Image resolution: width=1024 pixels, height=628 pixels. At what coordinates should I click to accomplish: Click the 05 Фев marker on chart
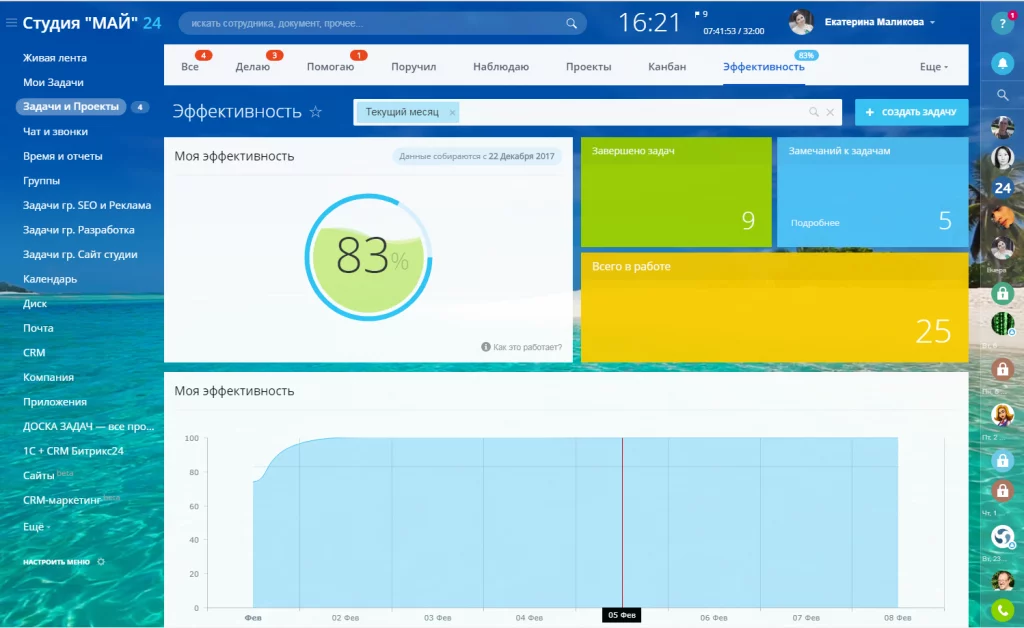(621, 615)
